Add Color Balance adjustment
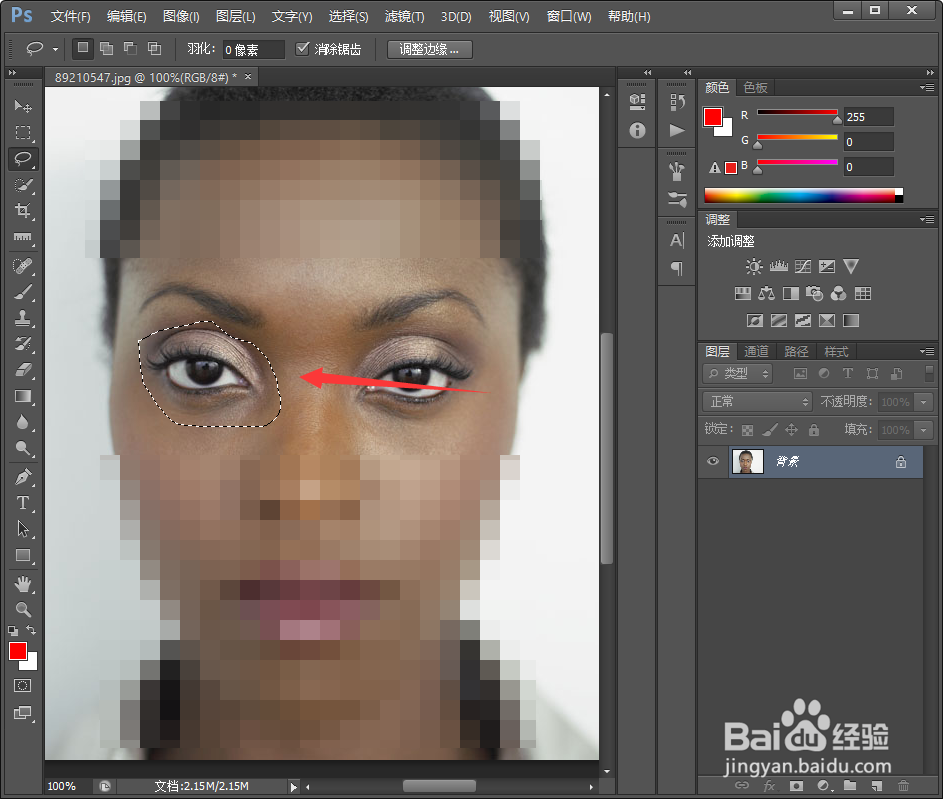This screenshot has width=943, height=799. click(766, 293)
